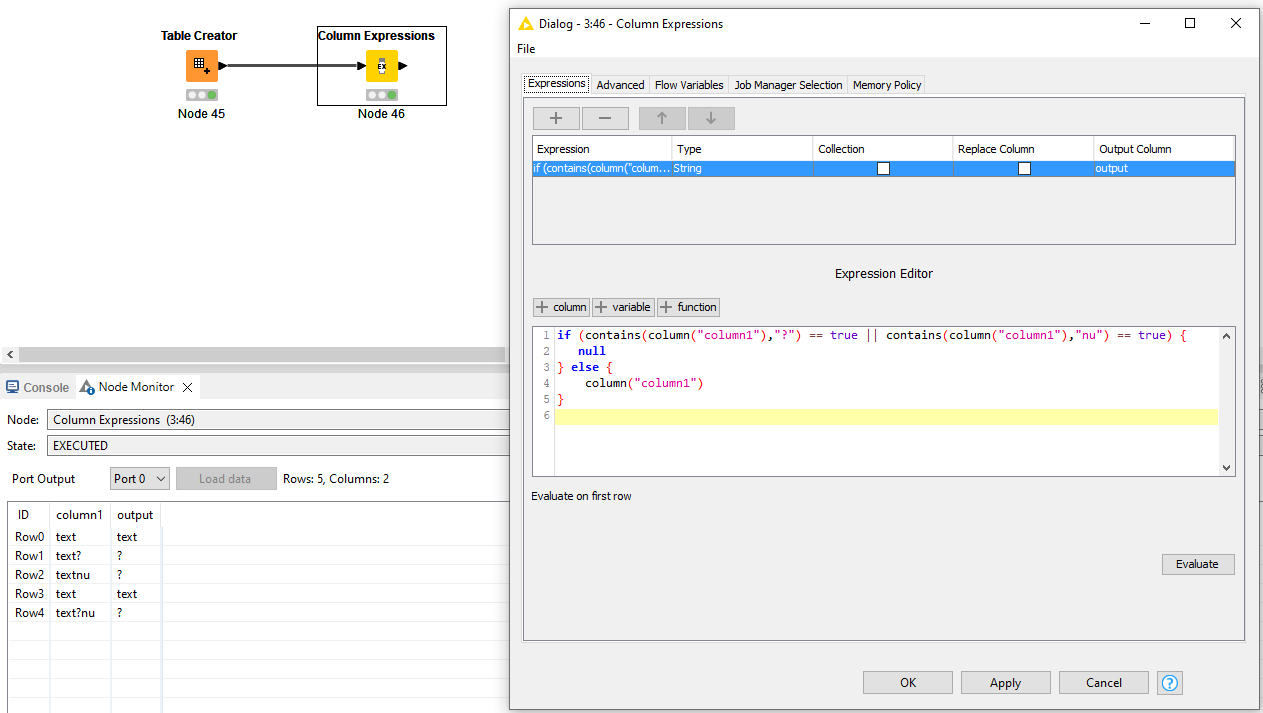Select the Row0 cell in output table
Screen dimensions: 1263x713
click(29, 537)
